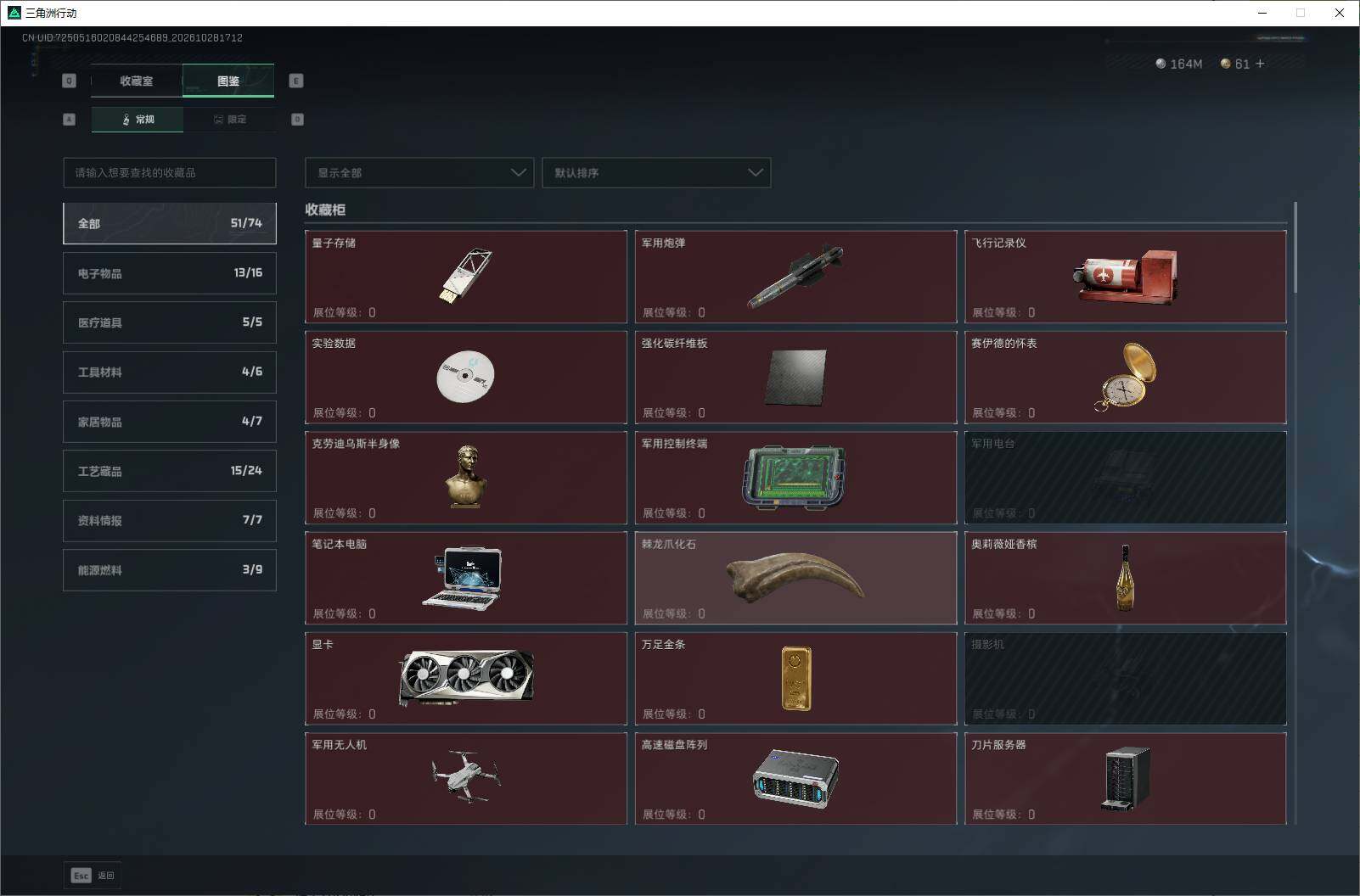Click the collection list vertical scrollbar
Viewport: 1360px width, 896px height.
click(x=1295, y=248)
